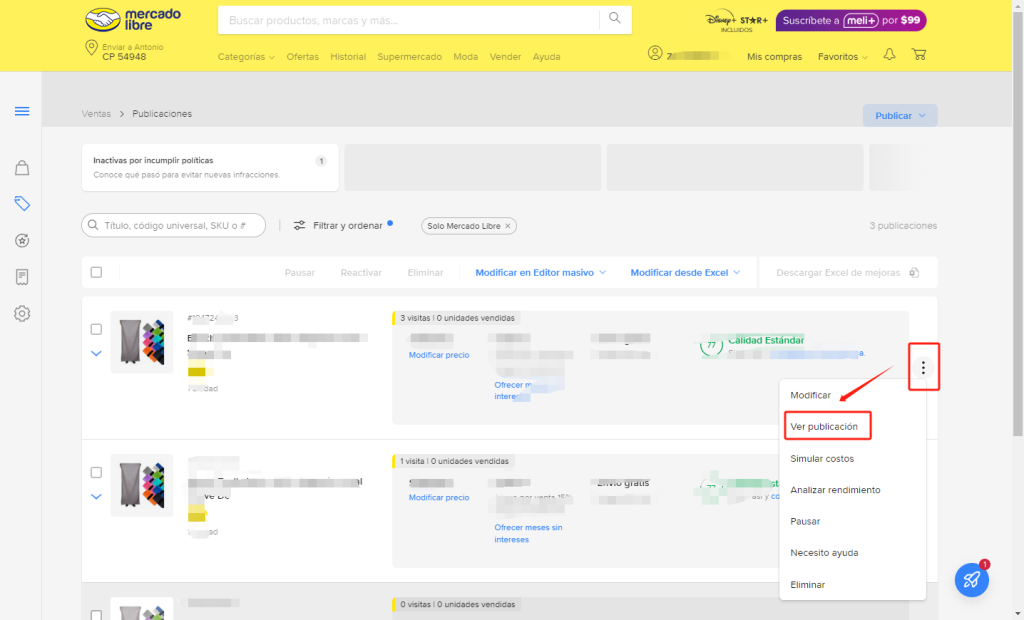
Task: Expand Modificar desde Excel dropdown
Action: point(685,272)
